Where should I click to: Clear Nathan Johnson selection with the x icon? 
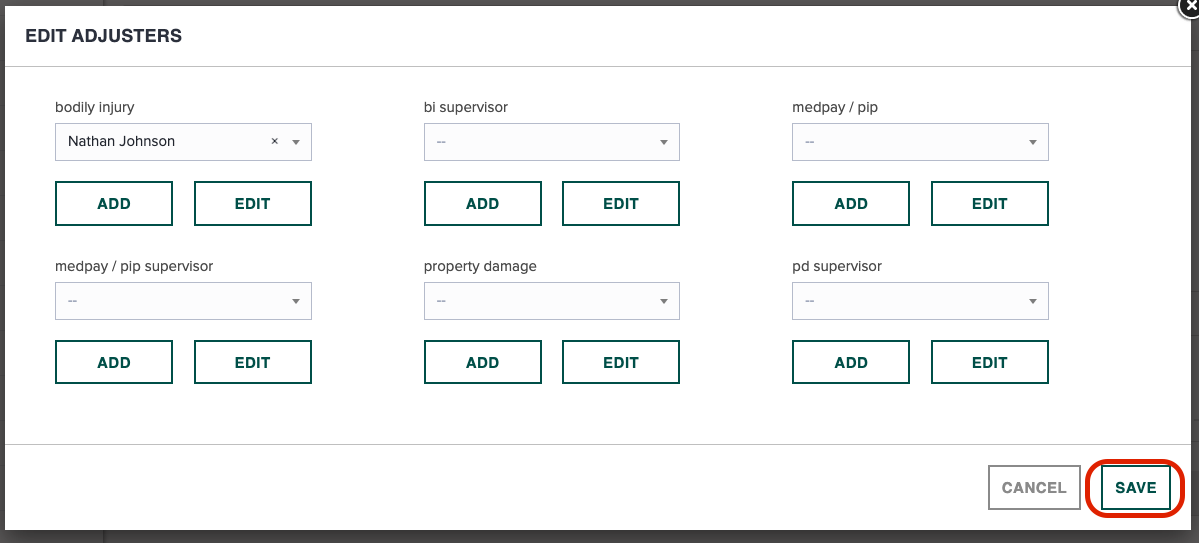click(x=275, y=141)
